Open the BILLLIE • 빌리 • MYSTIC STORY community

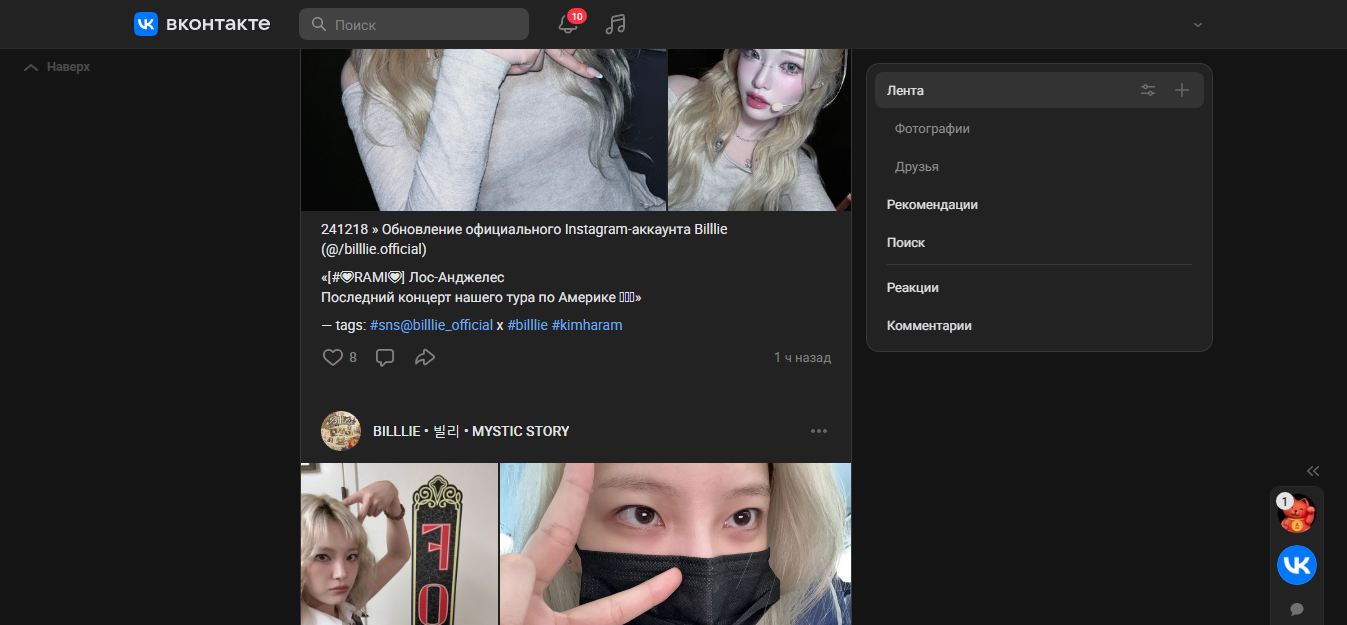471,431
